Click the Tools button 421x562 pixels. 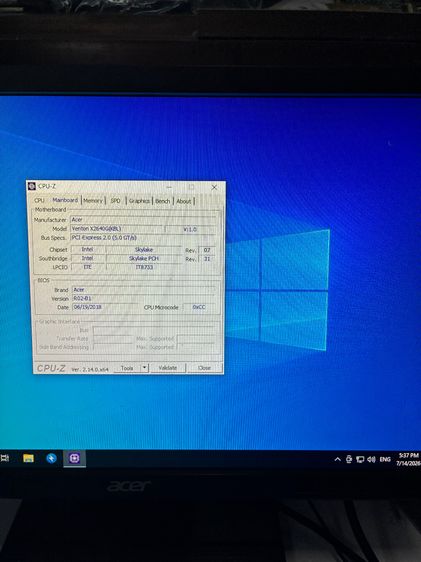point(127,368)
